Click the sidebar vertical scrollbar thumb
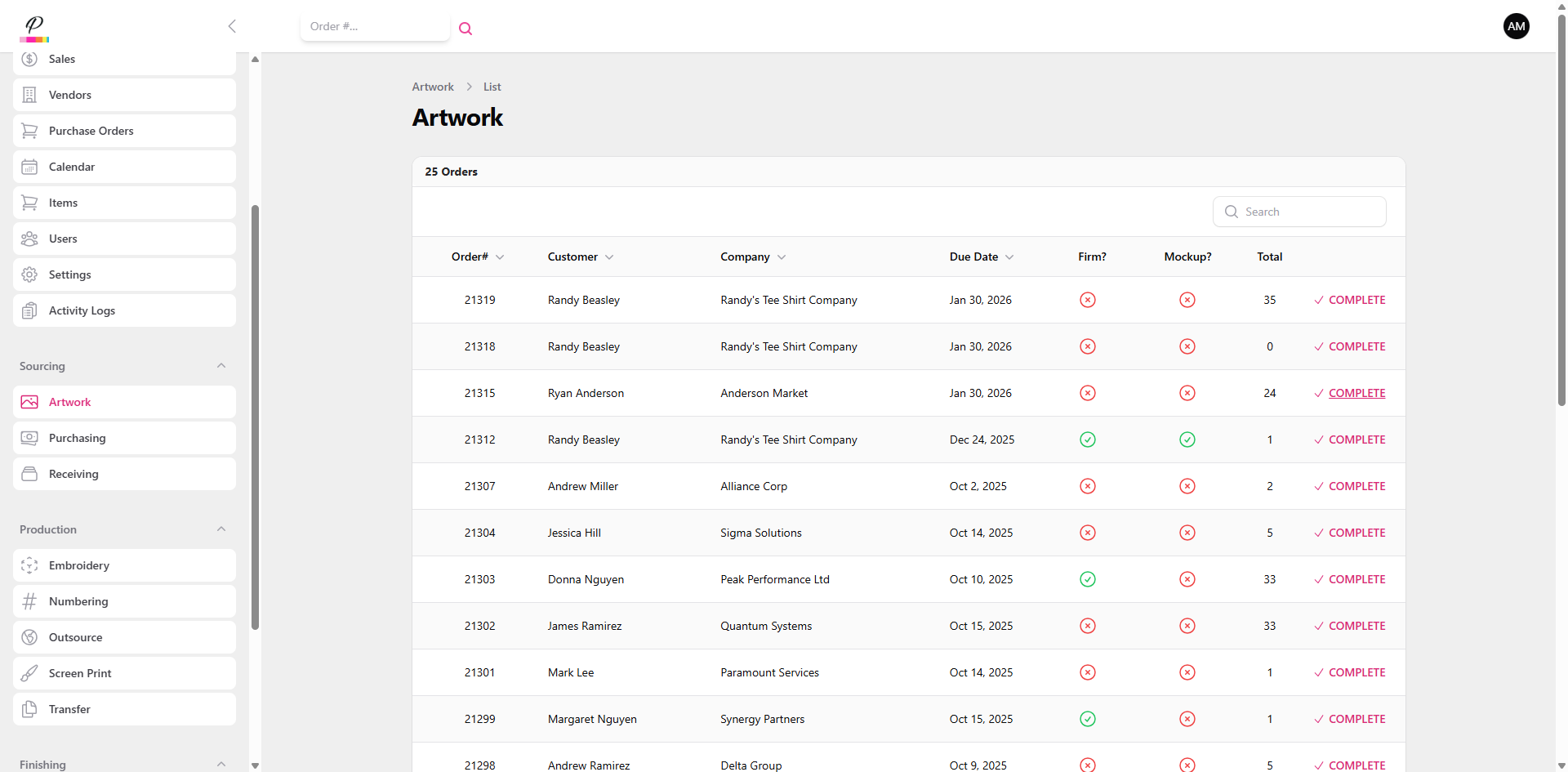 [x=255, y=417]
